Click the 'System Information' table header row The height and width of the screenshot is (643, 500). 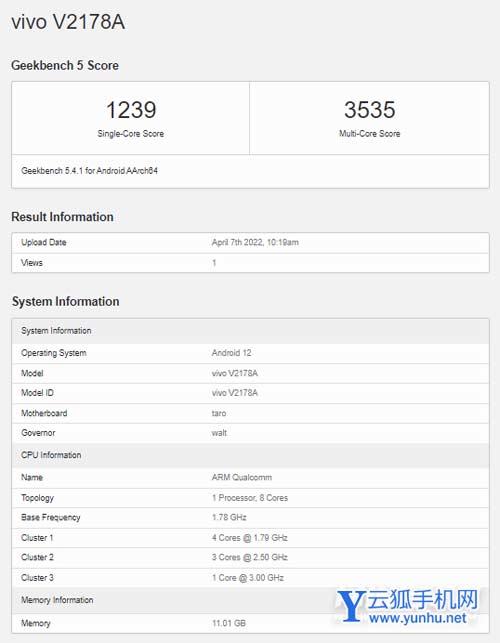pos(250,331)
